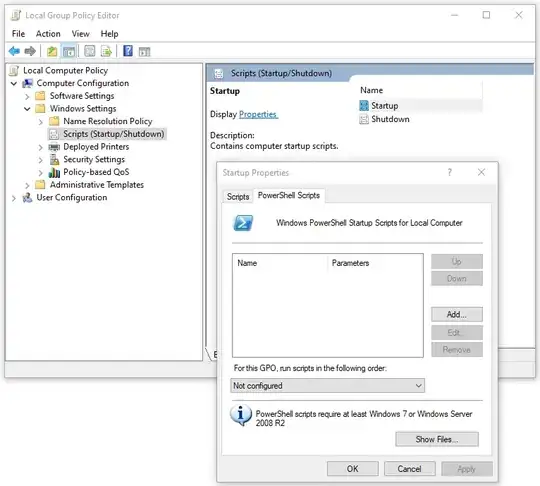
Task: Expand Deployed Printers node
Action: click(x=41, y=147)
